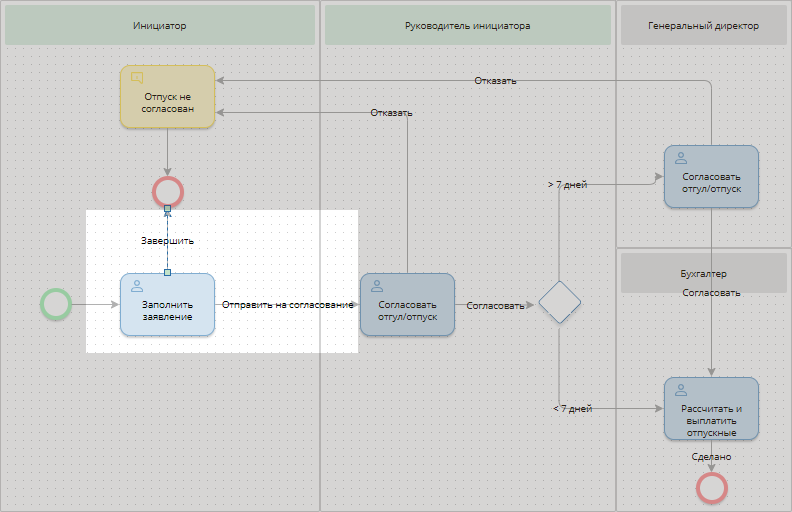This screenshot has height=512, width=792.
Task: Click the user icon in Заполнить заявление task
Action: pyautogui.click(x=138, y=285)
